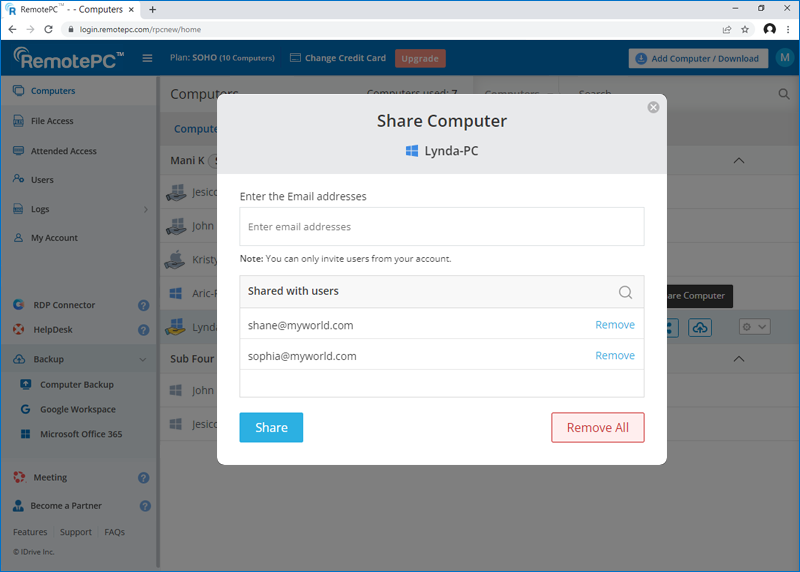Click the help icon beside RDP Connector
This screenshot has height=572, width=800.
(x=143, y=305)
